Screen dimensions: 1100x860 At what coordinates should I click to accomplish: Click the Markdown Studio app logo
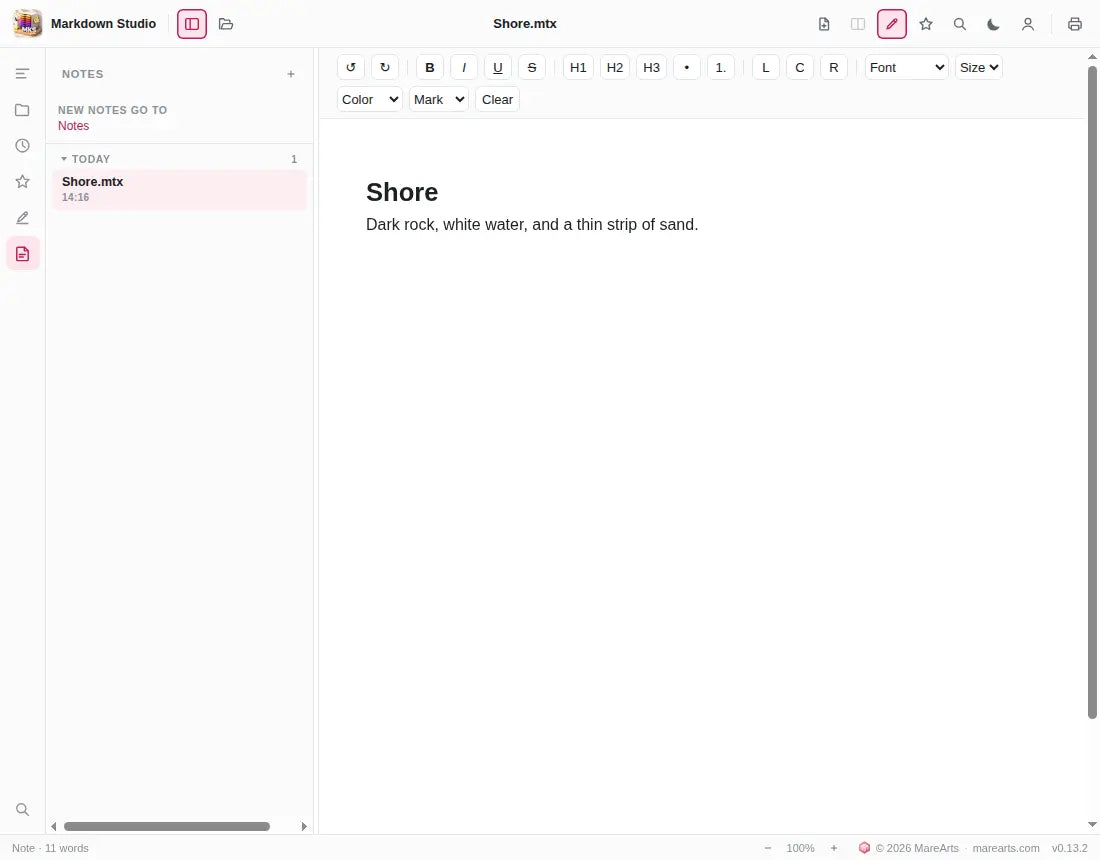(27, 24)
